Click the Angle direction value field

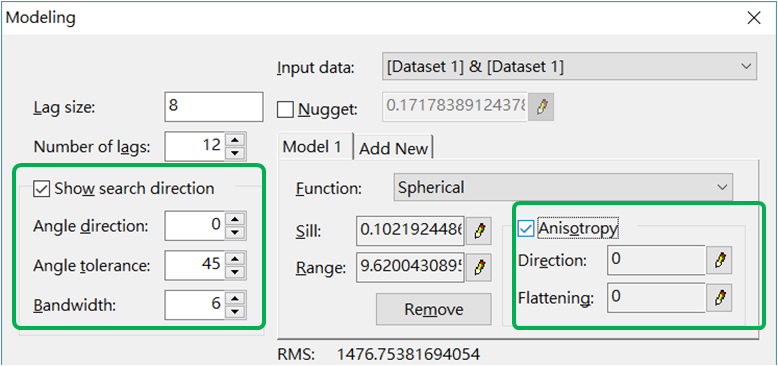tap(195, 226)
